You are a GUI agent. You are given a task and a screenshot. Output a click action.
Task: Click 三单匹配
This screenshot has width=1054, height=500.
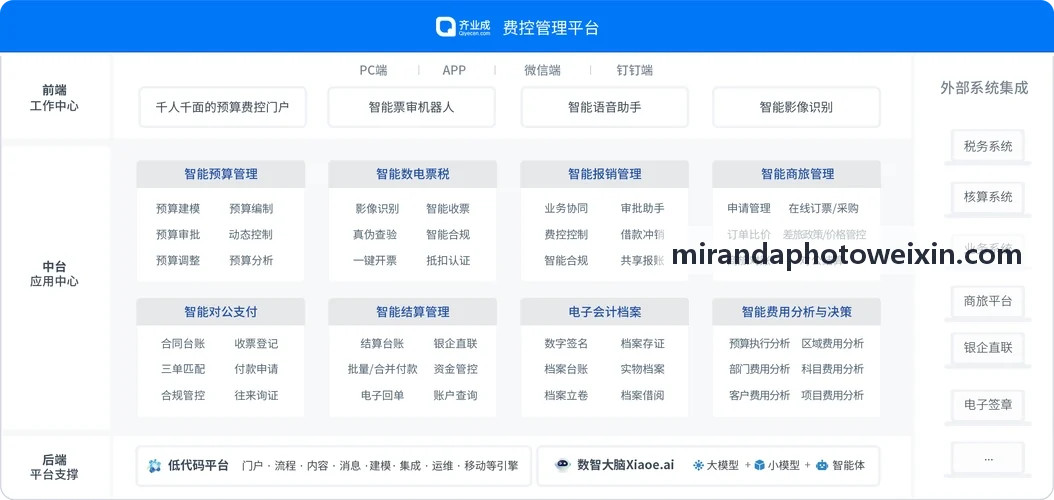[x=183, y=370]
